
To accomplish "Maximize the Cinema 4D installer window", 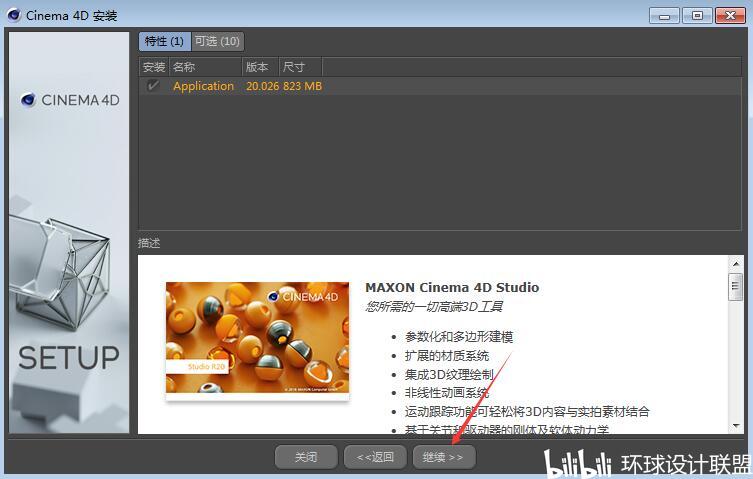I will [697, 16].
